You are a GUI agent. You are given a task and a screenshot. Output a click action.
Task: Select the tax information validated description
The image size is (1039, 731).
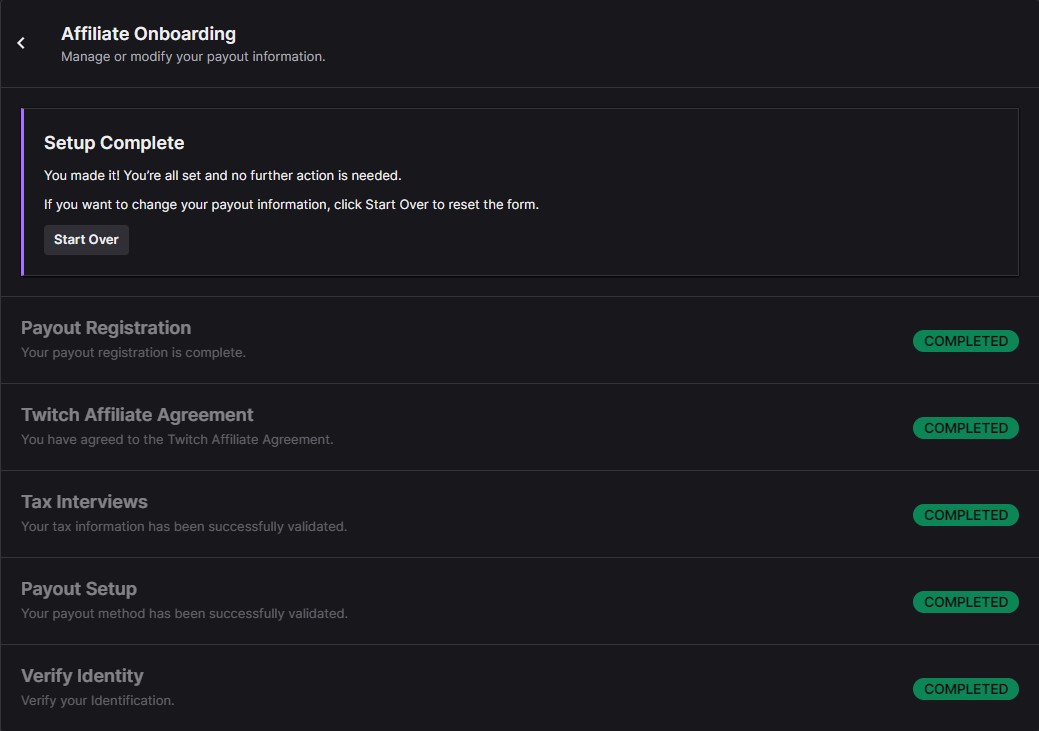coord(184,527)
